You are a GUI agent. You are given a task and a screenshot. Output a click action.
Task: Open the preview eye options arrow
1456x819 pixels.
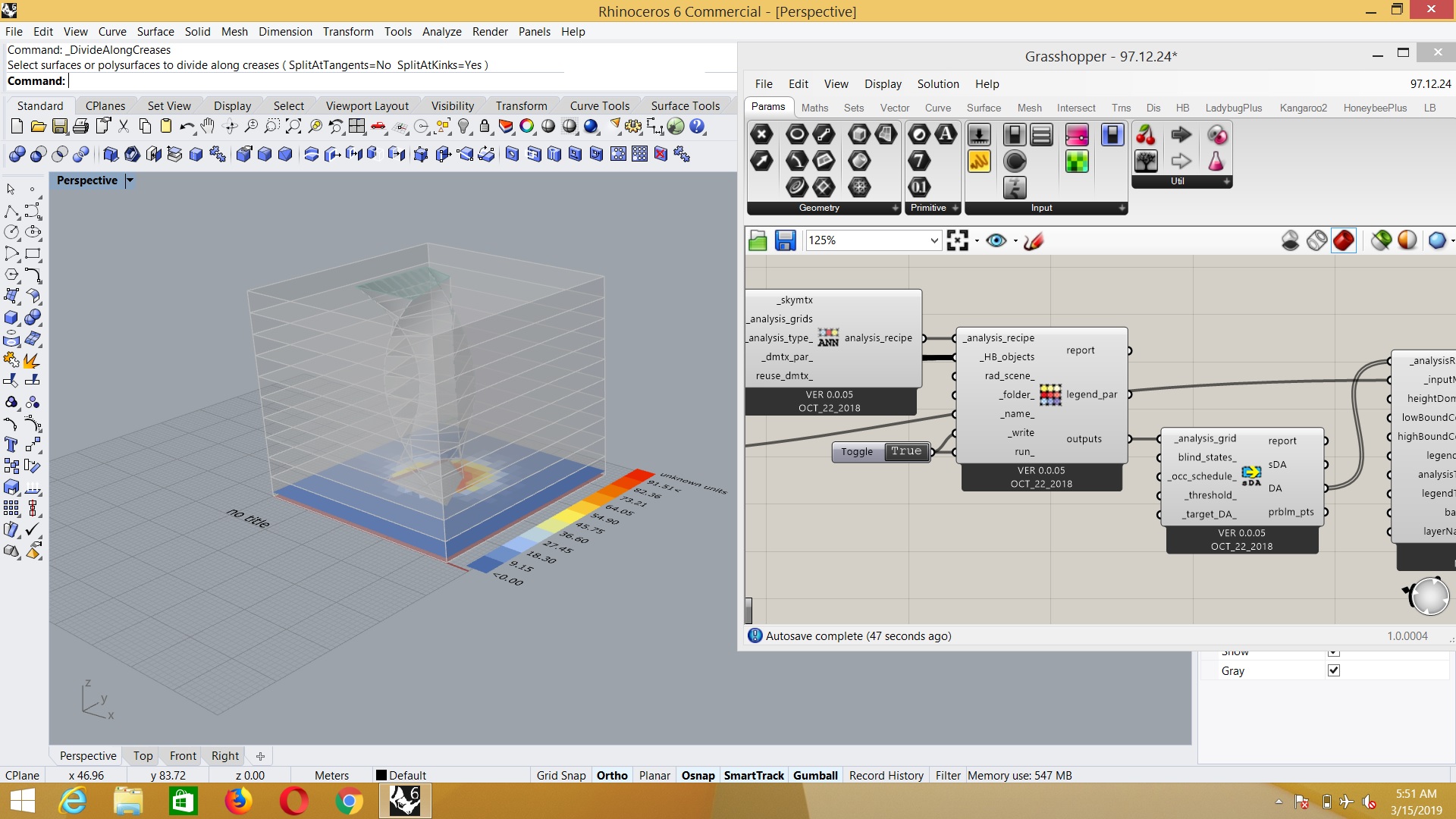tap(1015, 241)
